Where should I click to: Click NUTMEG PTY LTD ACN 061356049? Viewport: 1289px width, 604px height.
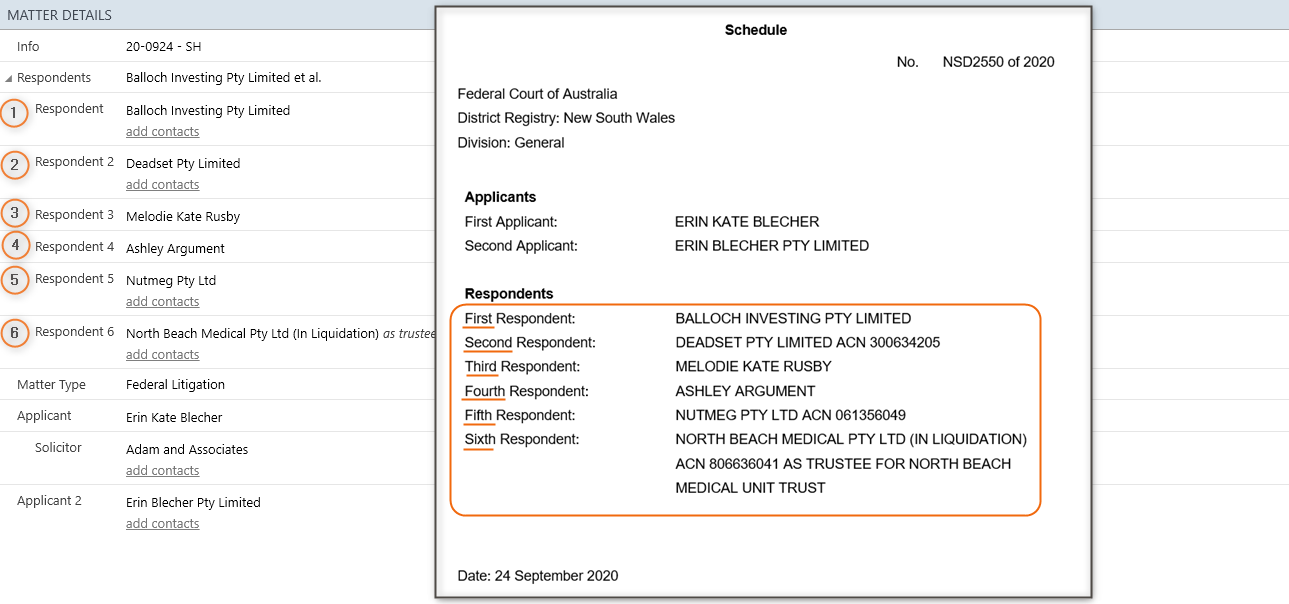pos(791,415)
